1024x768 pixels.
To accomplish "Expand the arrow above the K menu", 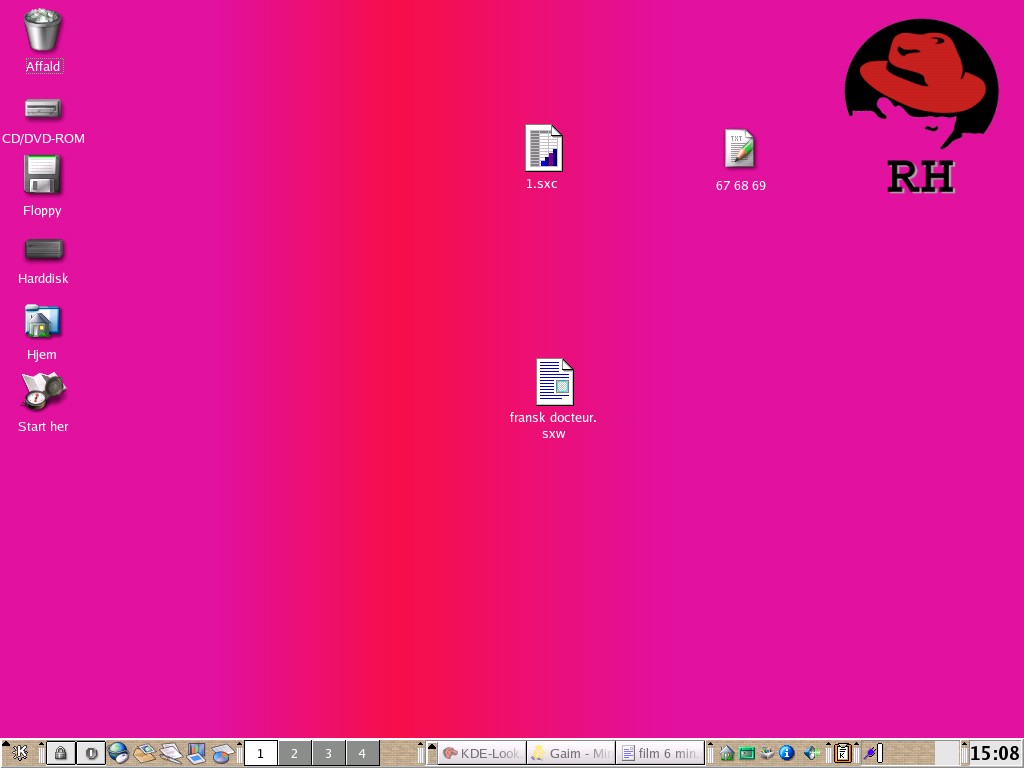I will pyautogui.click(x=6, y=744).
